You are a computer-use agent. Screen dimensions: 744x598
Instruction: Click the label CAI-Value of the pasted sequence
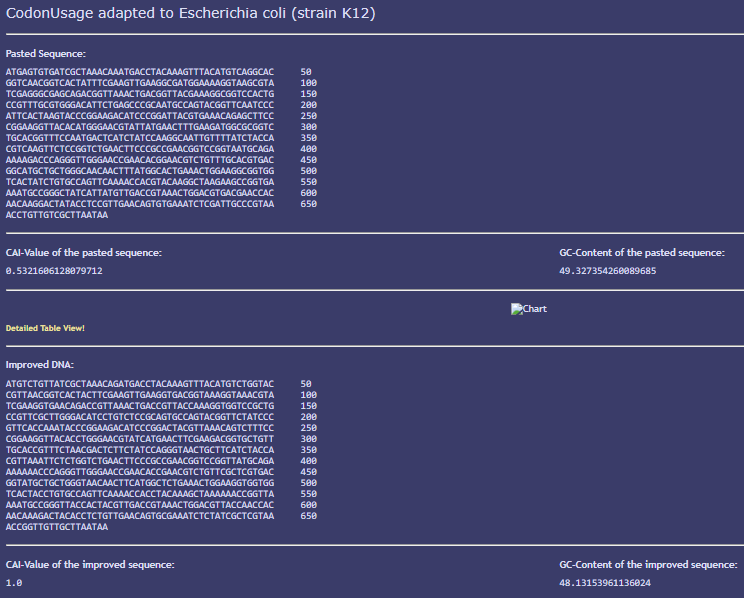[x=84, y=252]
